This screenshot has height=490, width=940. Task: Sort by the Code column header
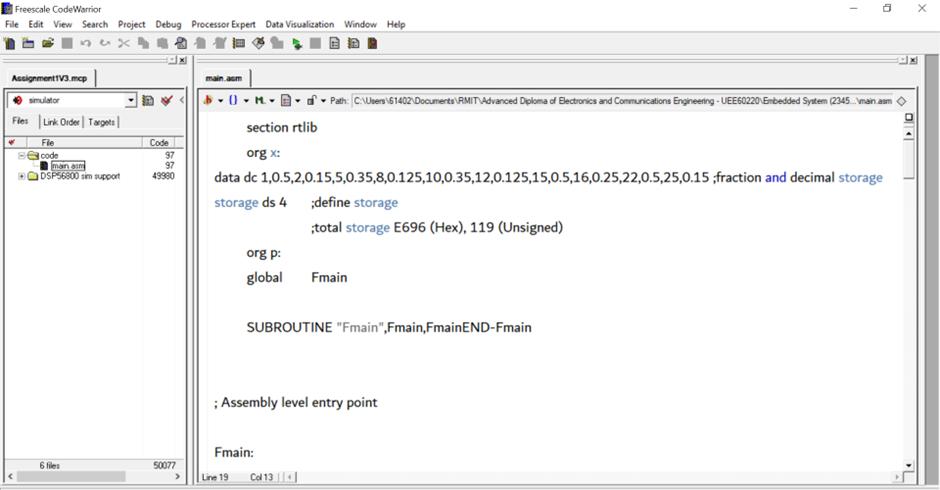[x=159, y=143]
